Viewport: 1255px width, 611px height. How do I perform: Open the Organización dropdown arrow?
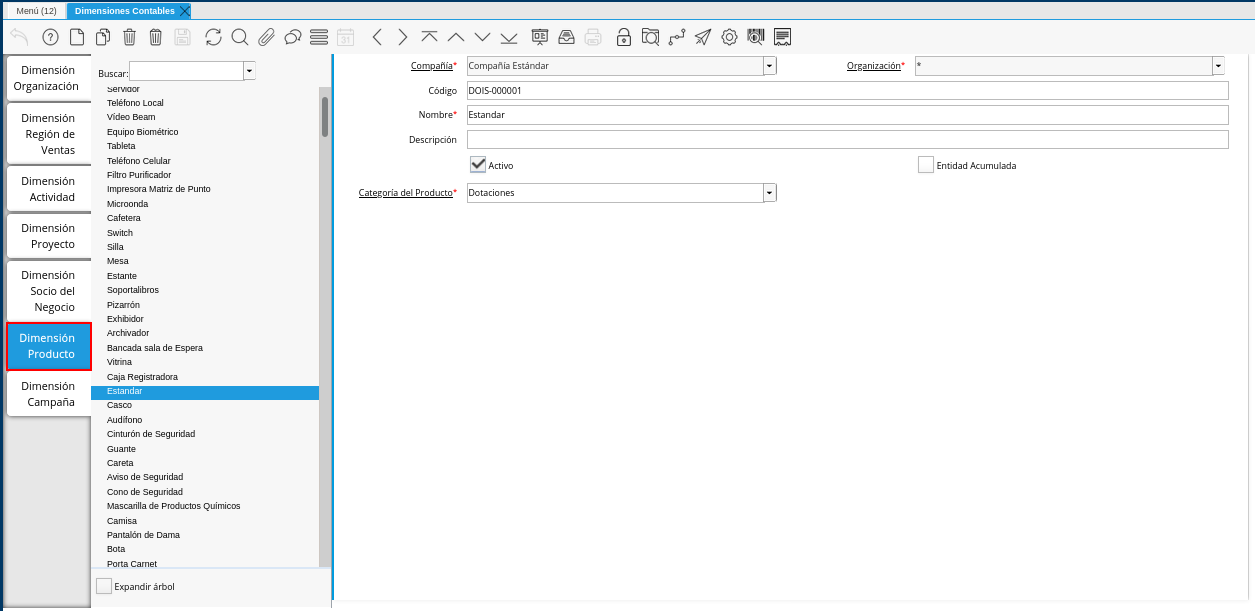(1218, 66)
